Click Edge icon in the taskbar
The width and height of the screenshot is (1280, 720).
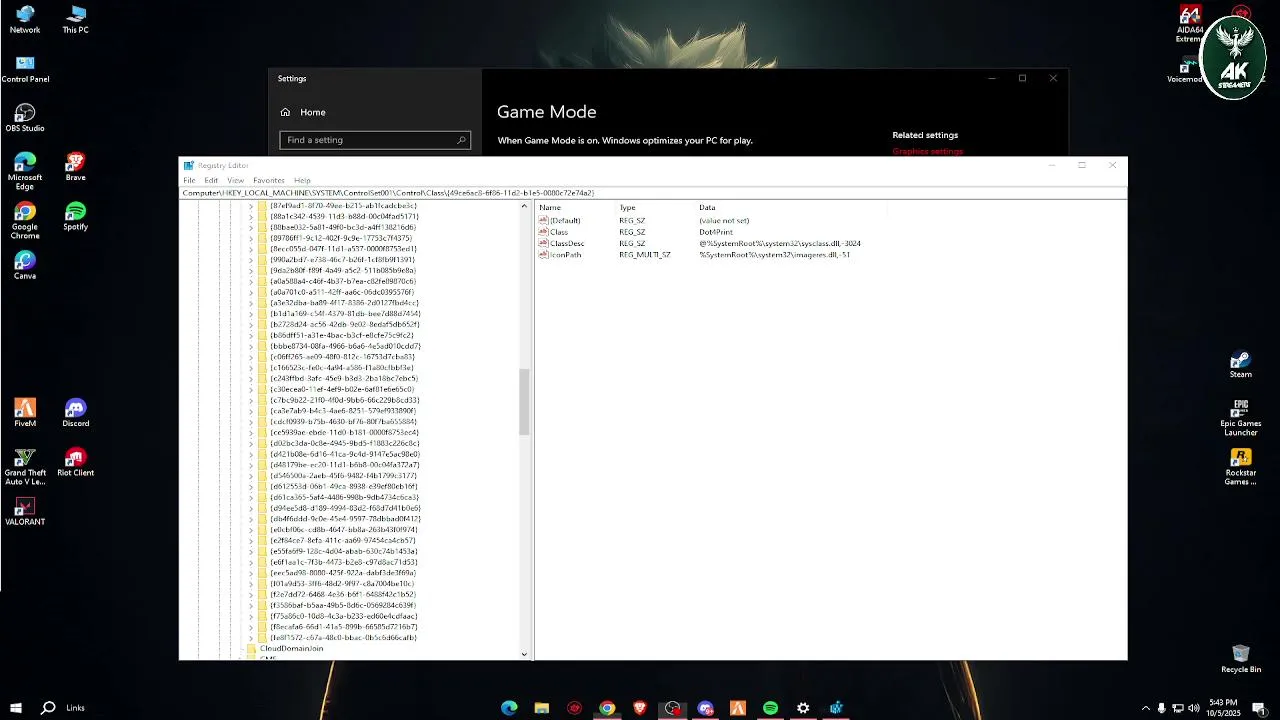click(509, 708)
